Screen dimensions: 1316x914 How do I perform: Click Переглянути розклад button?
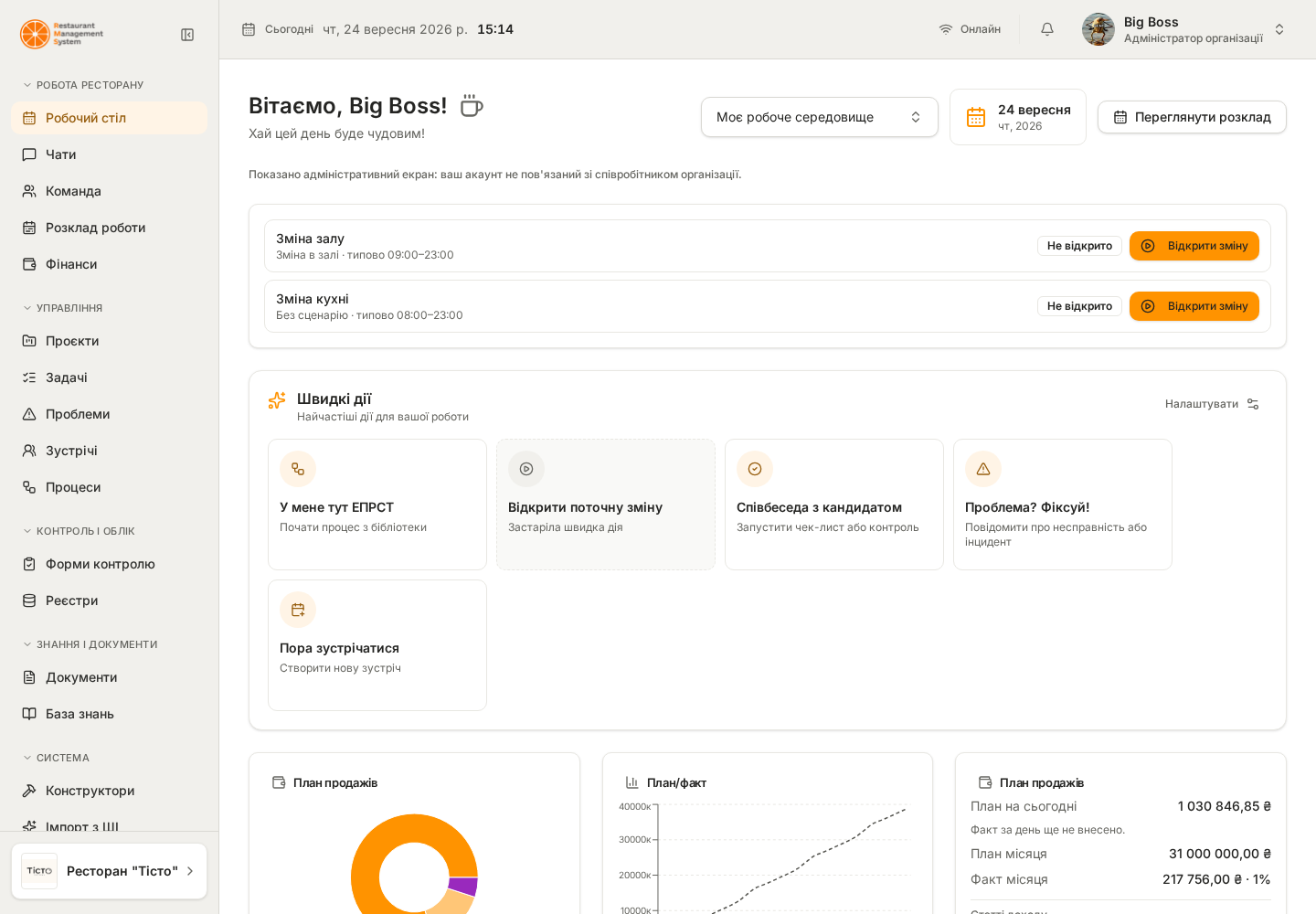(x=1192, y=117)
